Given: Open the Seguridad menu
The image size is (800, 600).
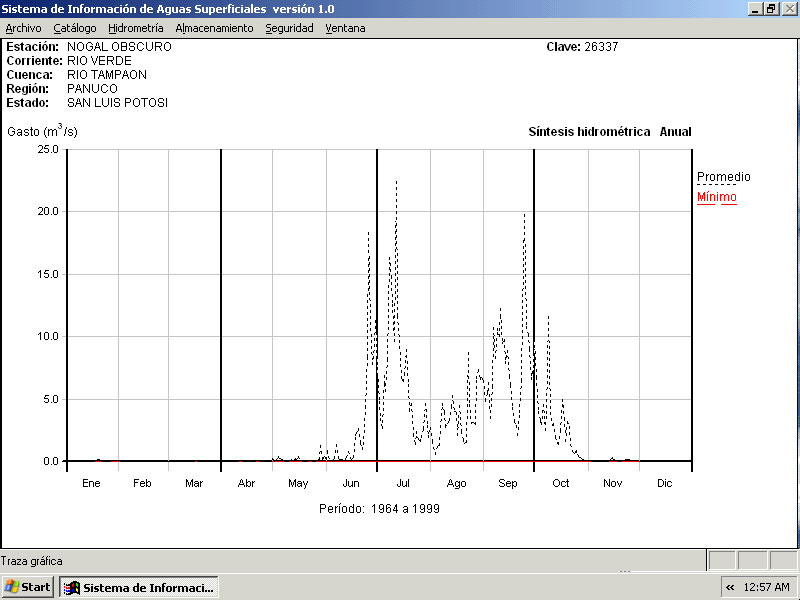Looking at the screenshot, I should click(x=289, y=28).
